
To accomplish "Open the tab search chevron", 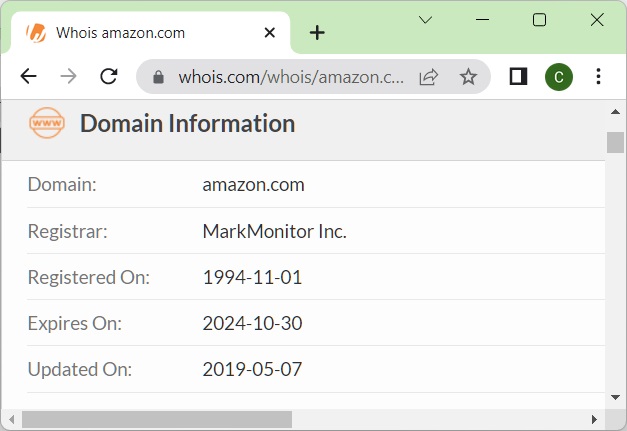I will pyautogui.click(x=425, y=20).
